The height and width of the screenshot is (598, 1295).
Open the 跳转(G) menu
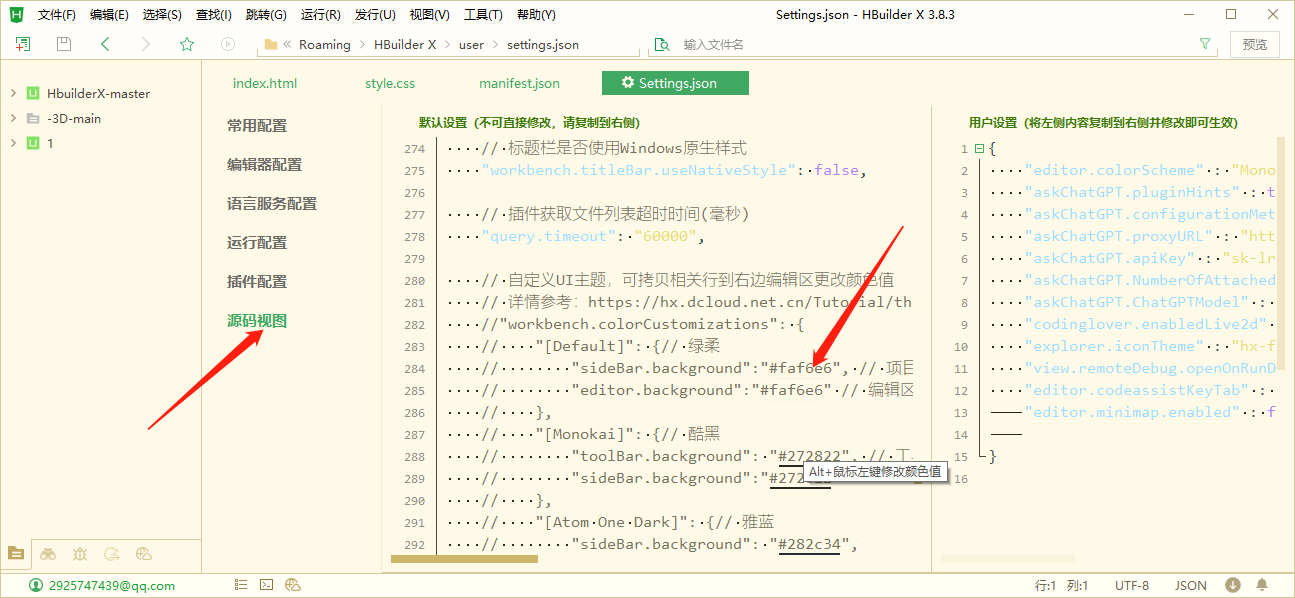coord(265,14)
